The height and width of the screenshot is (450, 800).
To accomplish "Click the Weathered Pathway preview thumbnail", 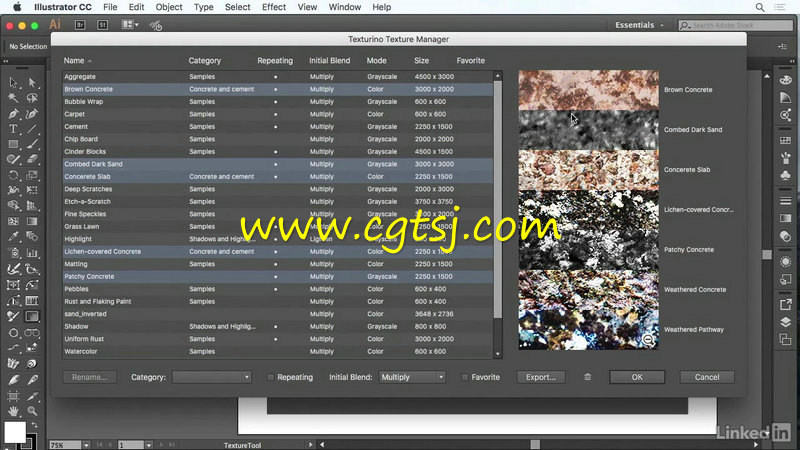I will [x=588, y=330].
